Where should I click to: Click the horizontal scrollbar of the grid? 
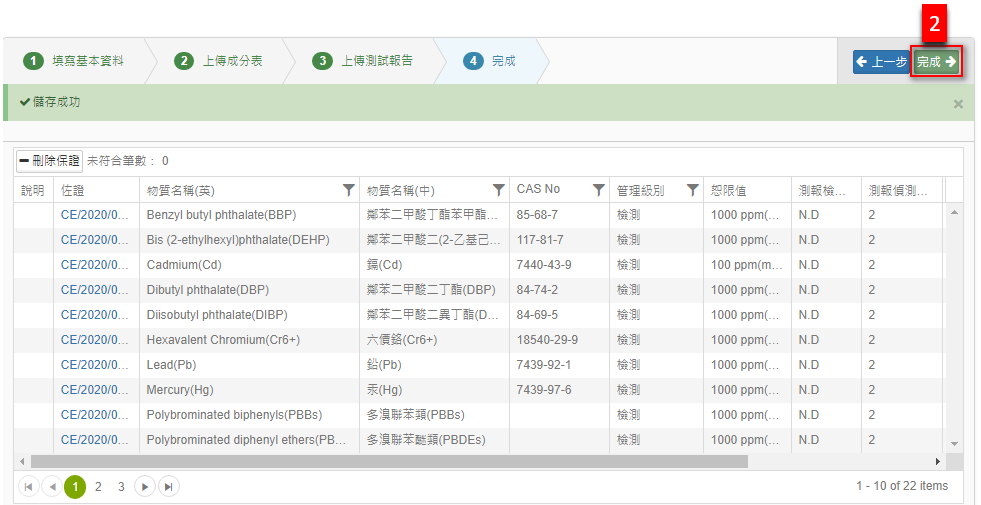point(389,462)
